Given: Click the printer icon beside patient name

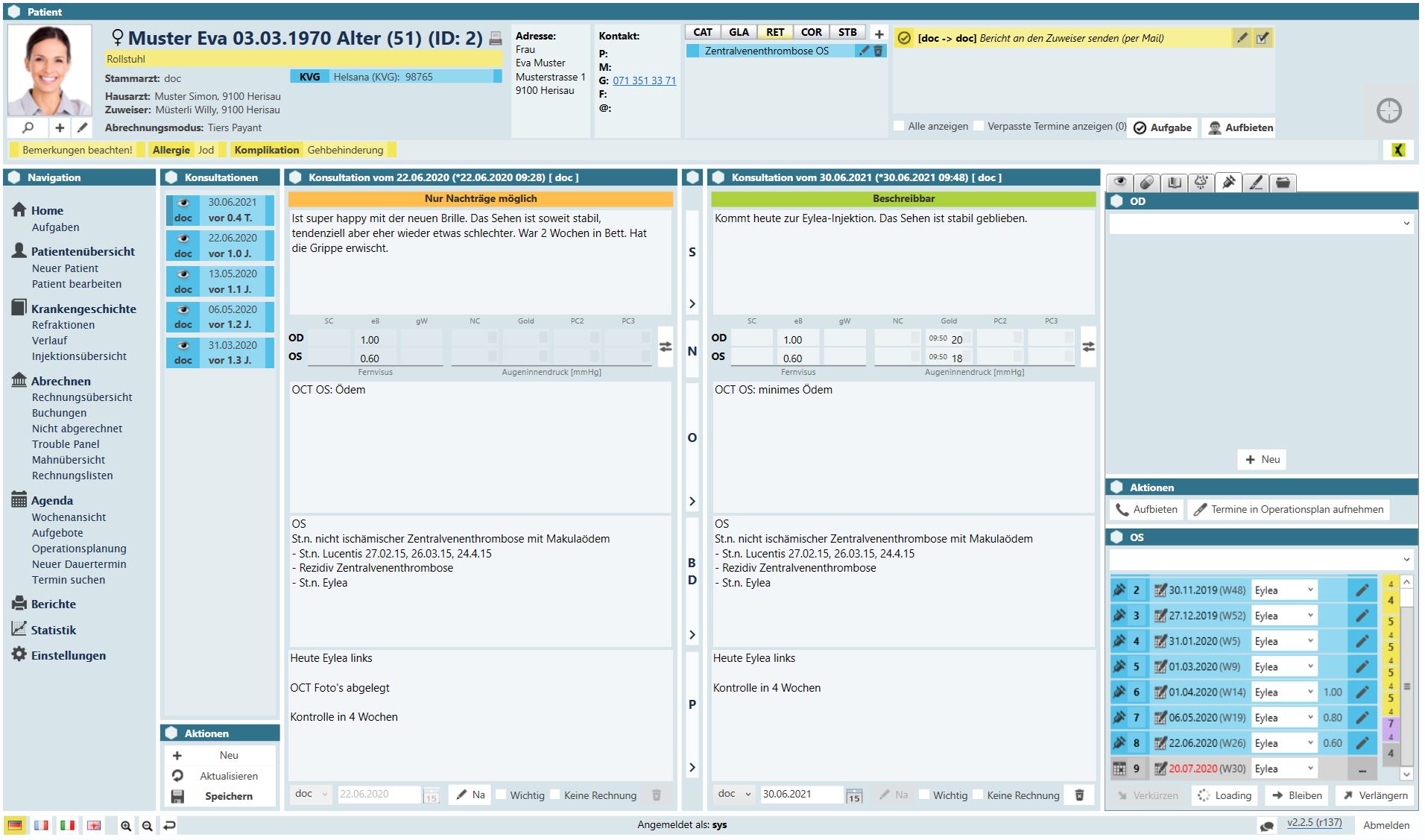Looking at the screenshot, I should point(496,39).
